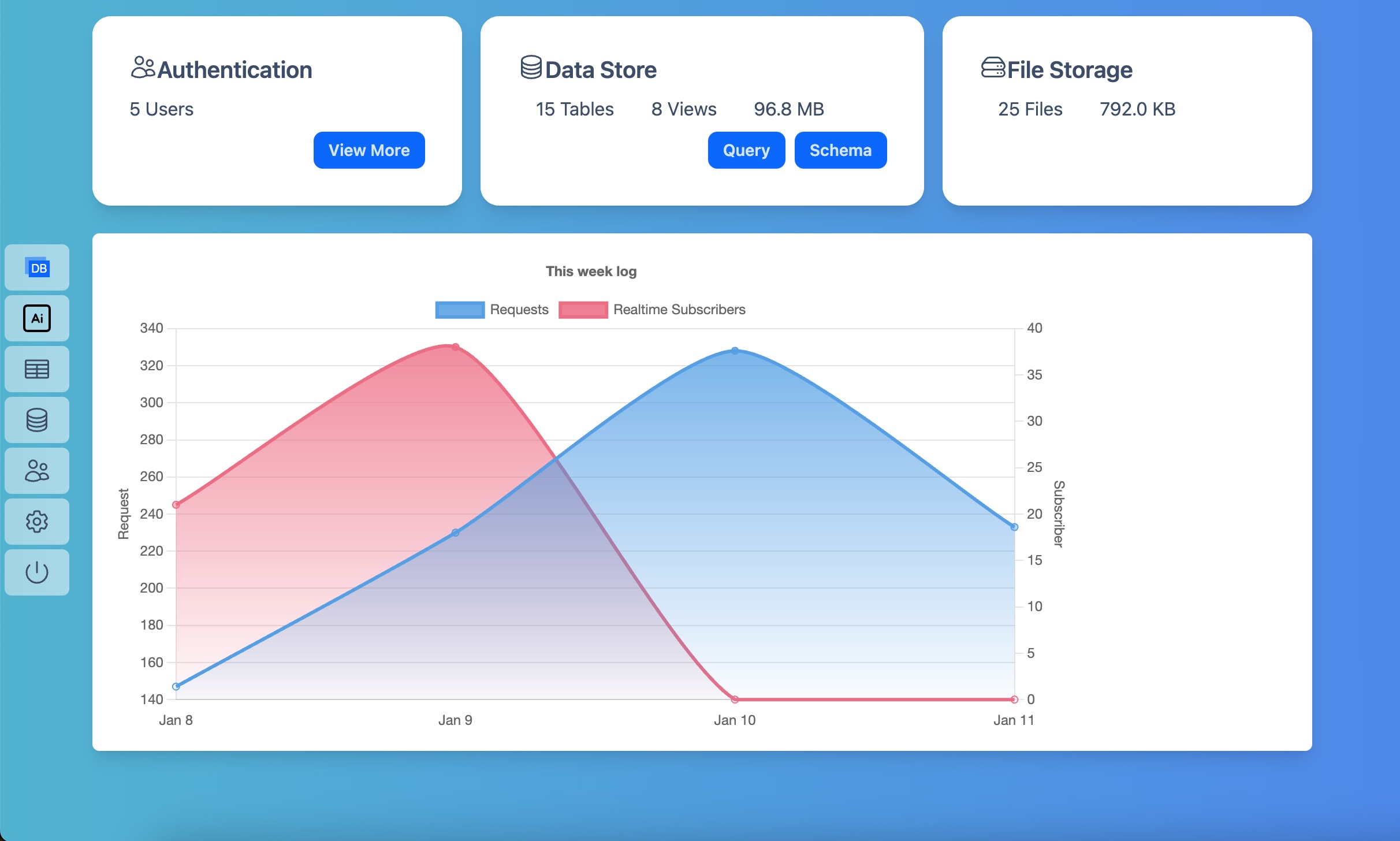Screen dimensions: 1400x841
Task: Click the View More button
Action: pos(369,150)
